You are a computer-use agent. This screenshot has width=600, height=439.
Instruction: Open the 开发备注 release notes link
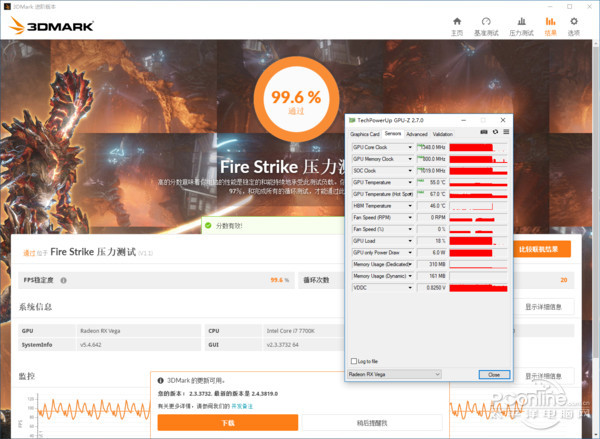(x=242, y=406)
